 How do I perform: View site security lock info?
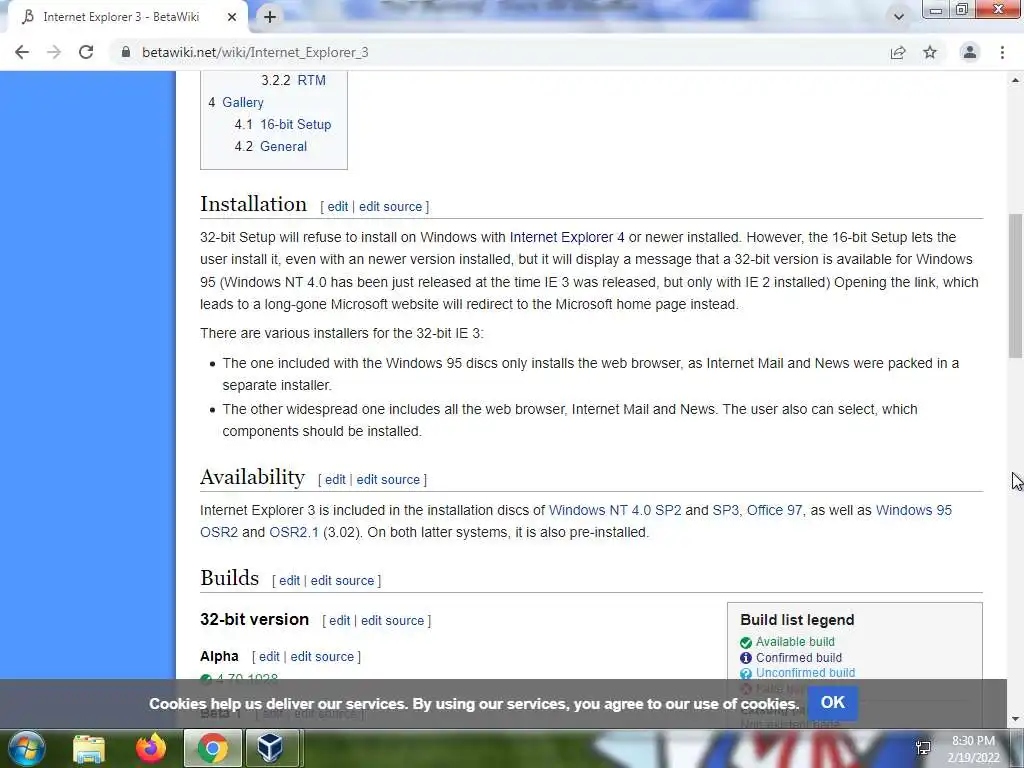pos(126,52)
